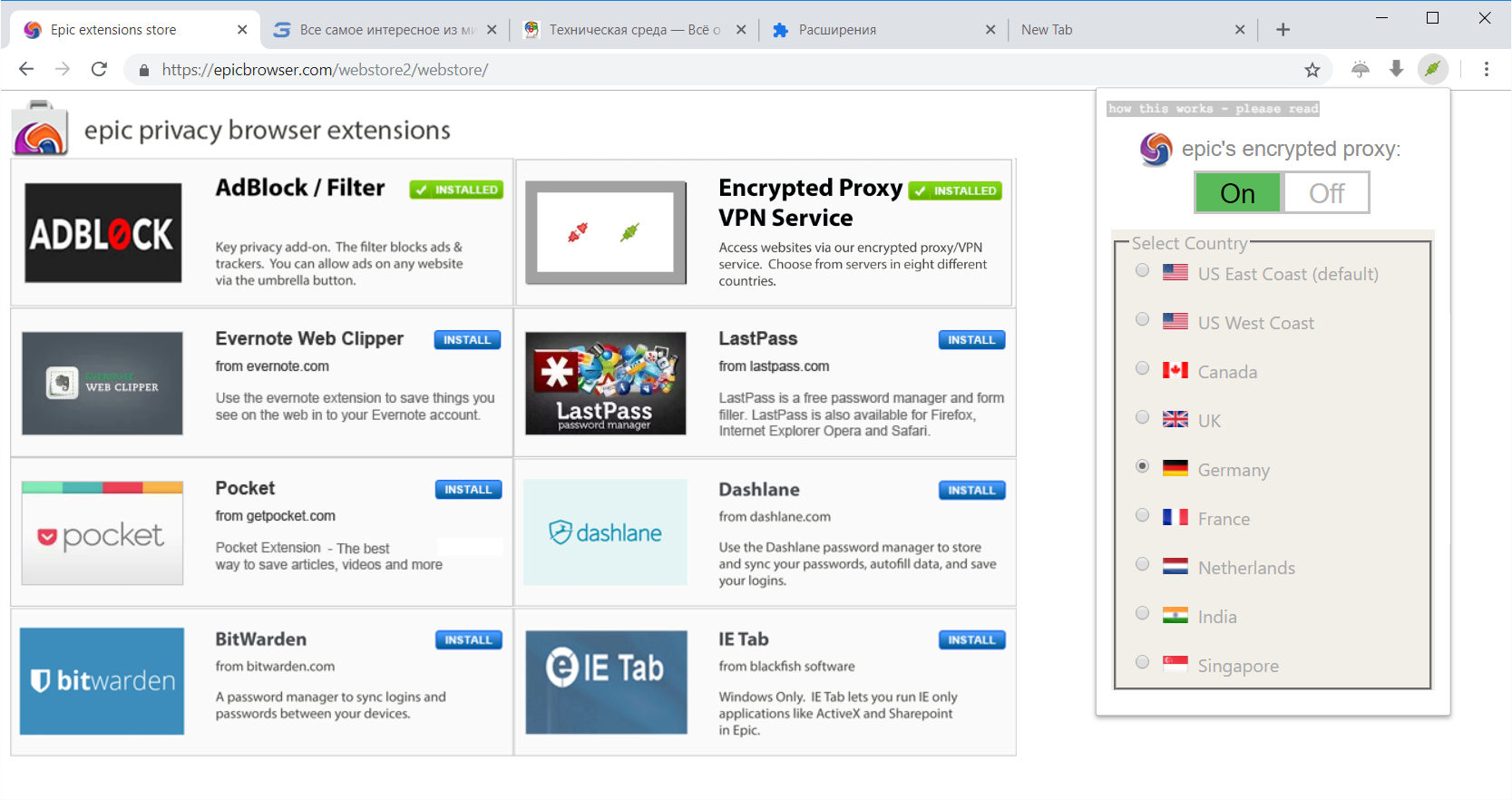Install the Dashlane extension
Image resolution: width=1512 pixels, height=800 pixels.
click(971, 491)
